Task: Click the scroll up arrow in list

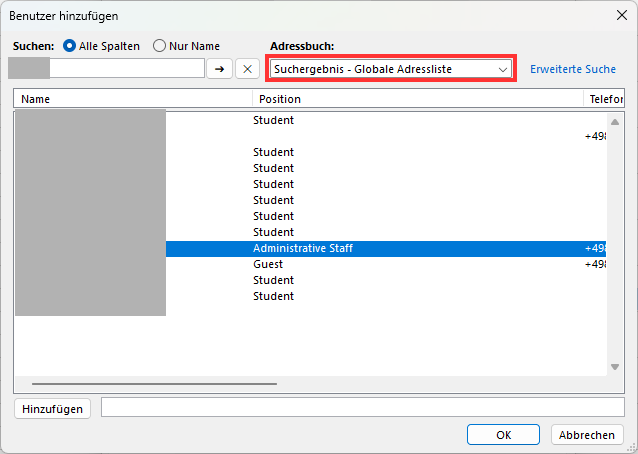Action: 615,122
